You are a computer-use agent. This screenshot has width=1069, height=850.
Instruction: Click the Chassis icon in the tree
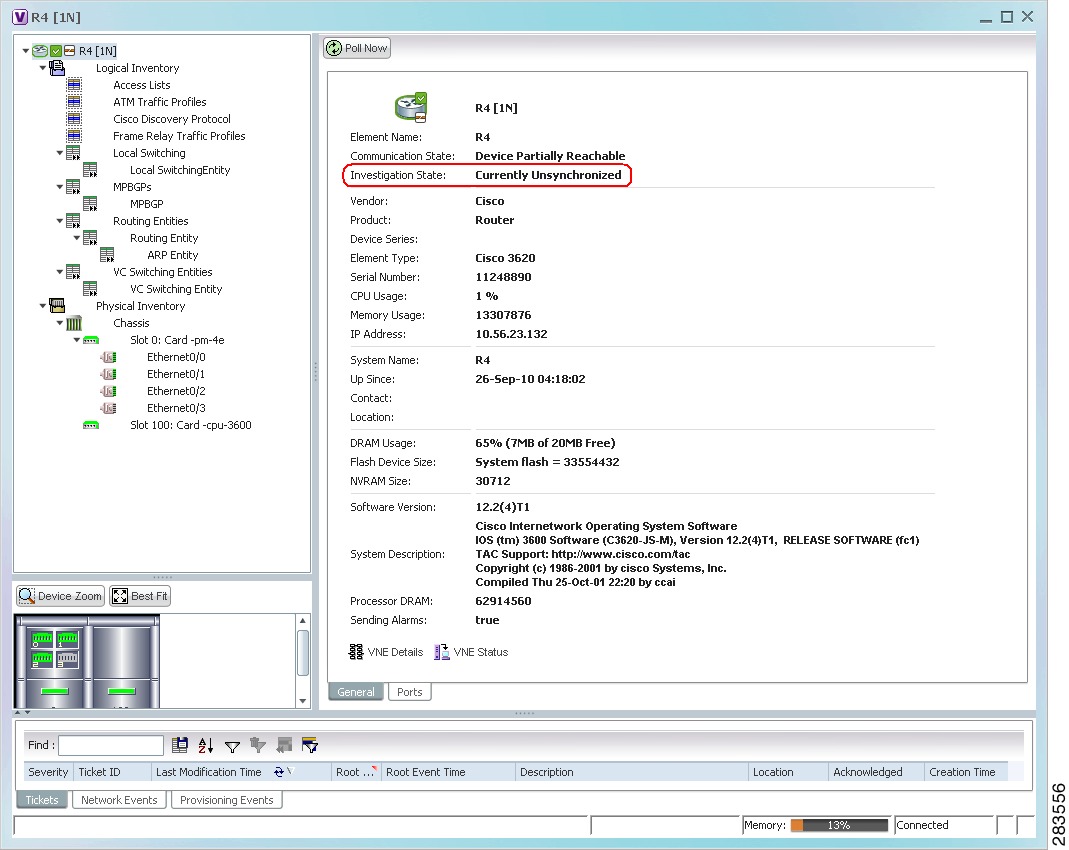[74, 323]
